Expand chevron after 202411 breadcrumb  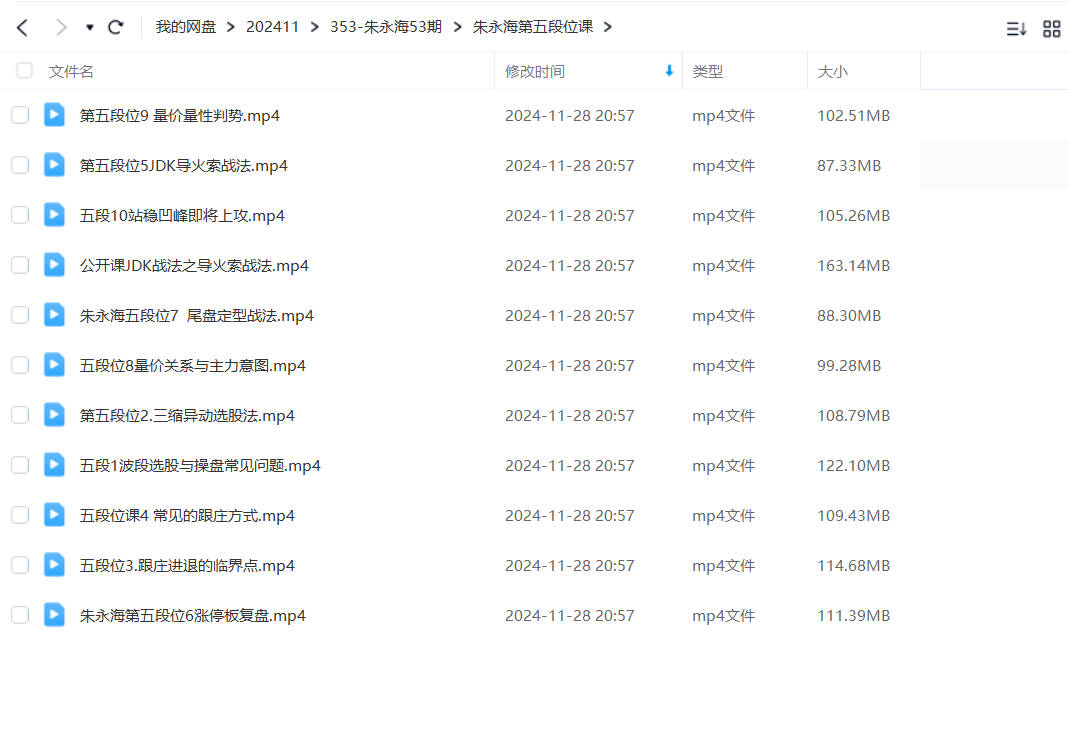(x=314, y=27)
